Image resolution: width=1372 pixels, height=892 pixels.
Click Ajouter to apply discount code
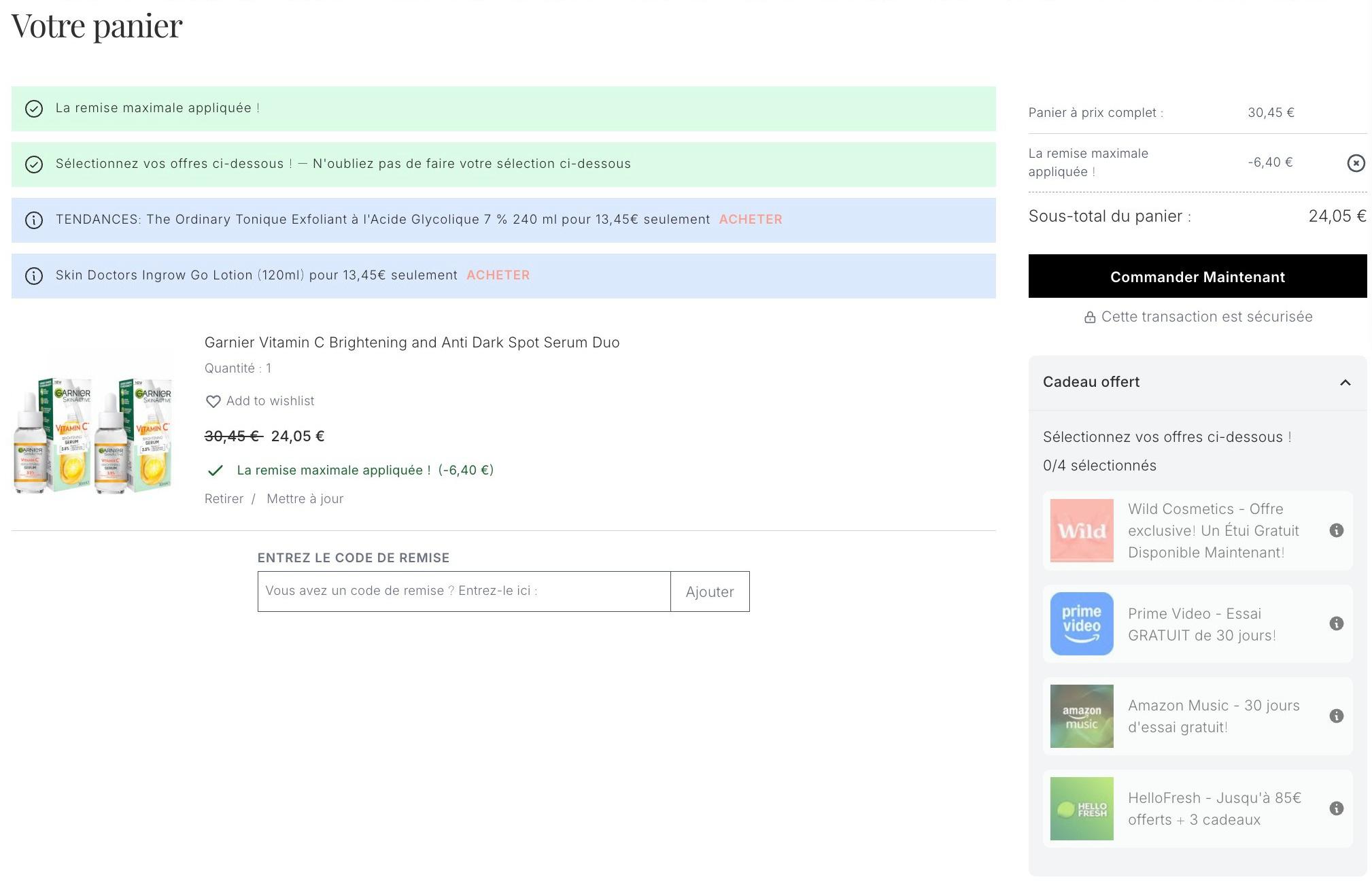tap(710, 592)
